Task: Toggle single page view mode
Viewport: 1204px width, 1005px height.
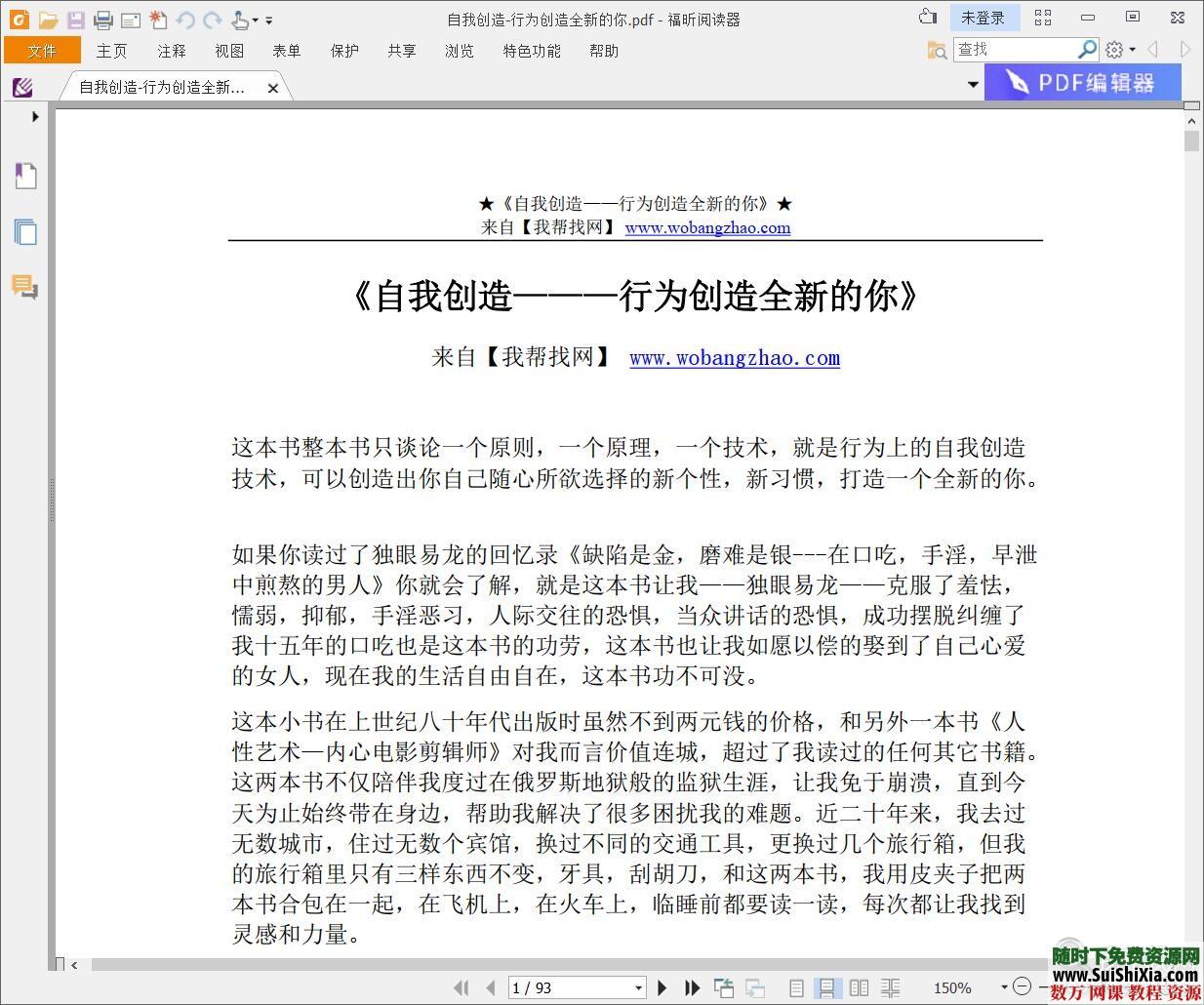Action: 796,987
